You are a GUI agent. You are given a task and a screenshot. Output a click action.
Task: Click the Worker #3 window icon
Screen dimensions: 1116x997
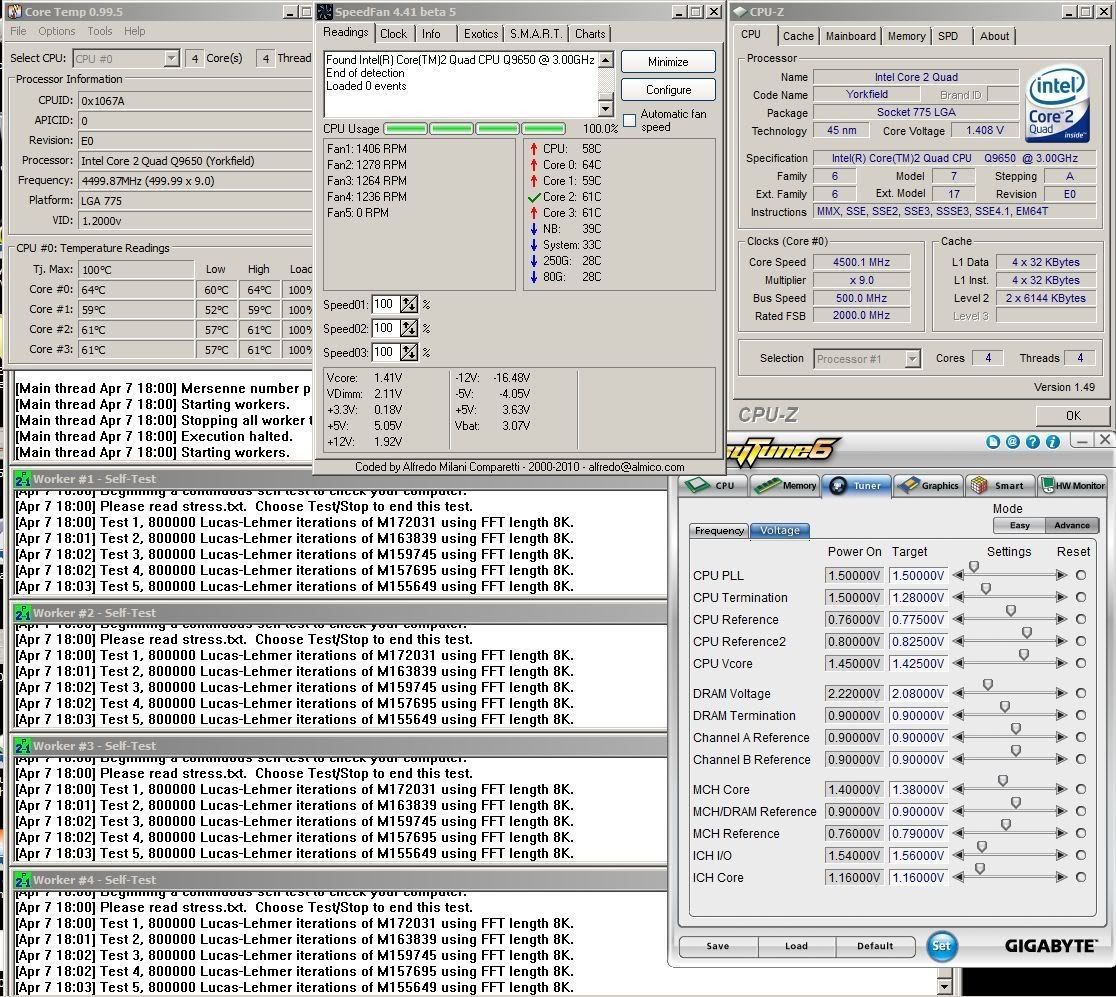[23, 746]
